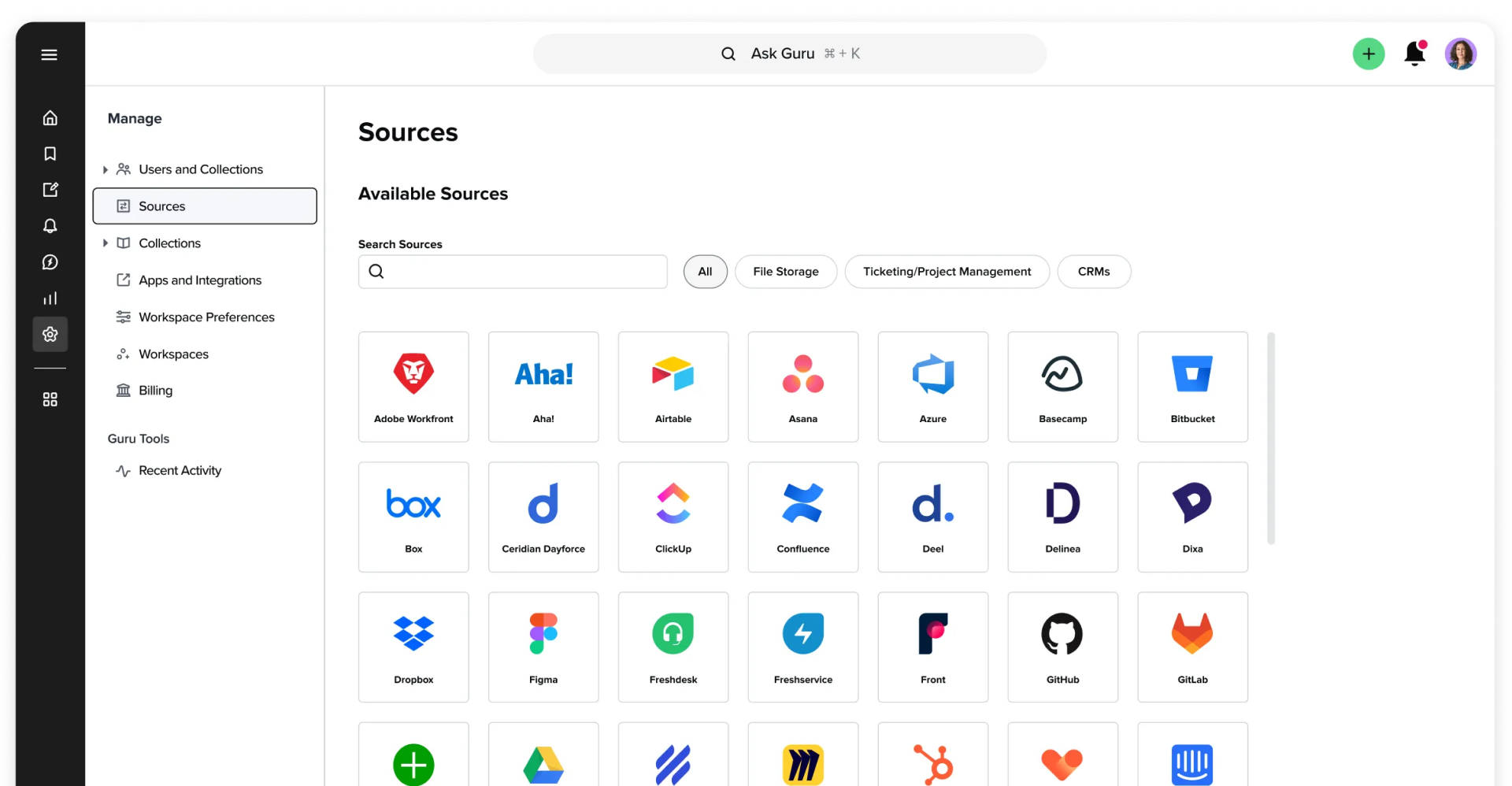This screenshot has width=1512, height=786.
Task: Select the Google Drive source card
Action: (x=543, y=754)
